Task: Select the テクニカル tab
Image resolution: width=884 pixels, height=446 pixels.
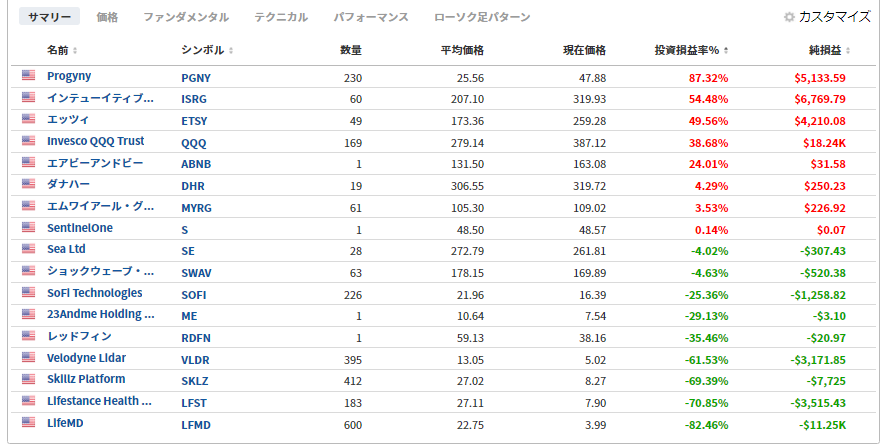Action: tap(281, 17)
